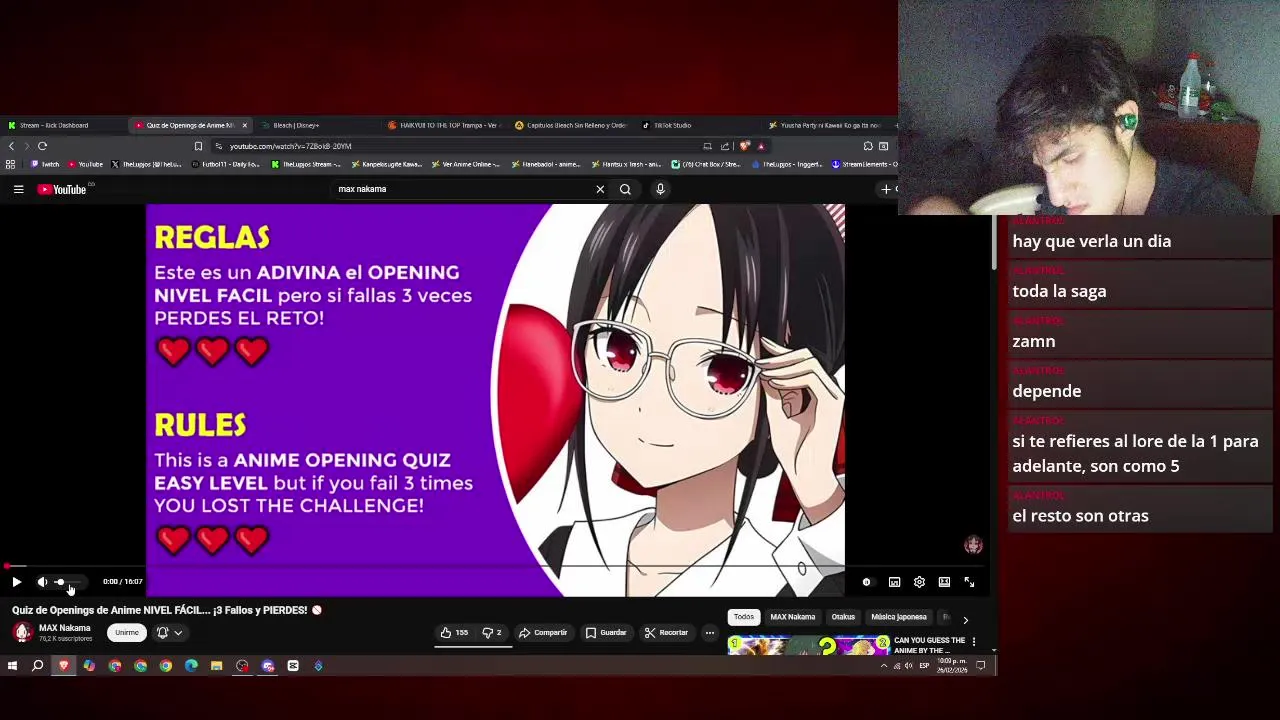Select the Música japonesa filter chip
This screenshot has width=1280, height=720.
898,617
